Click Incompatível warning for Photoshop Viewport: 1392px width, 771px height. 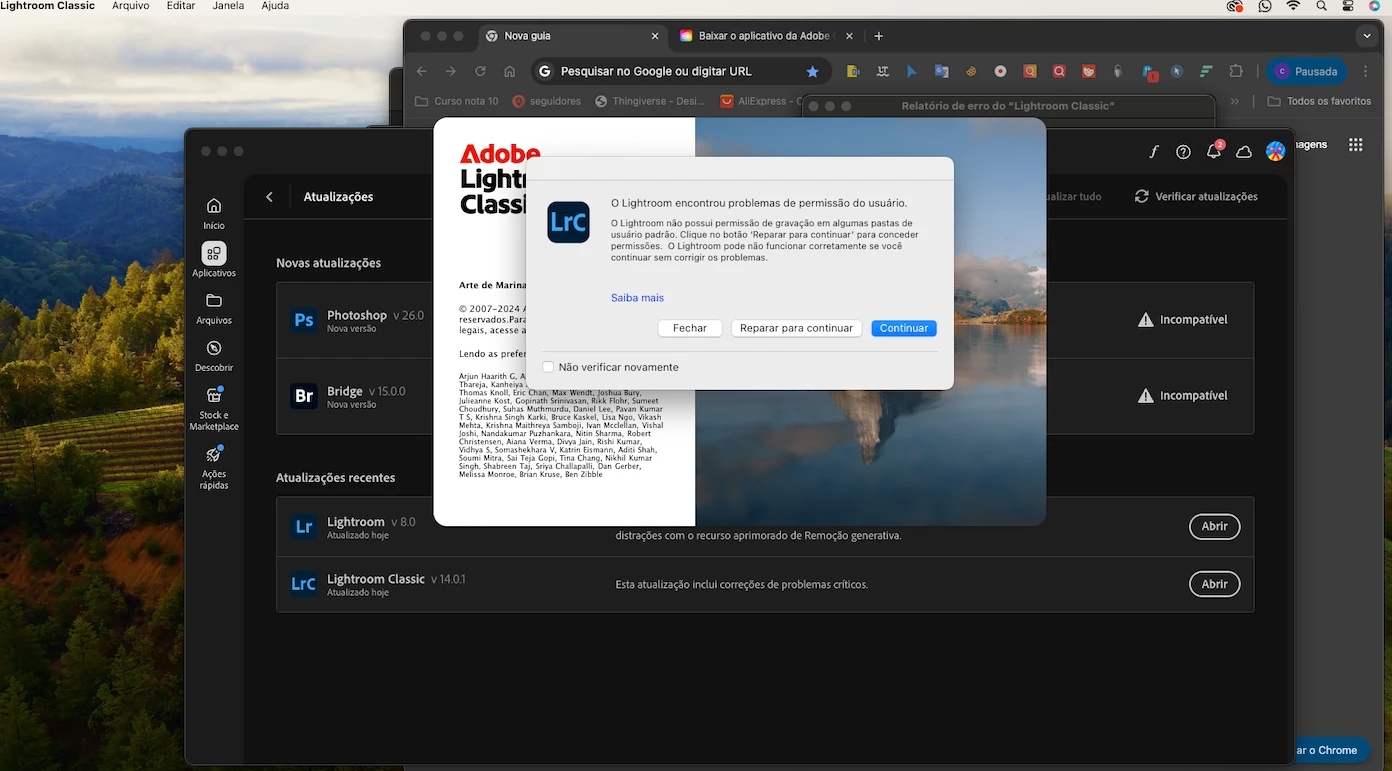click(x=1182, y=320)
